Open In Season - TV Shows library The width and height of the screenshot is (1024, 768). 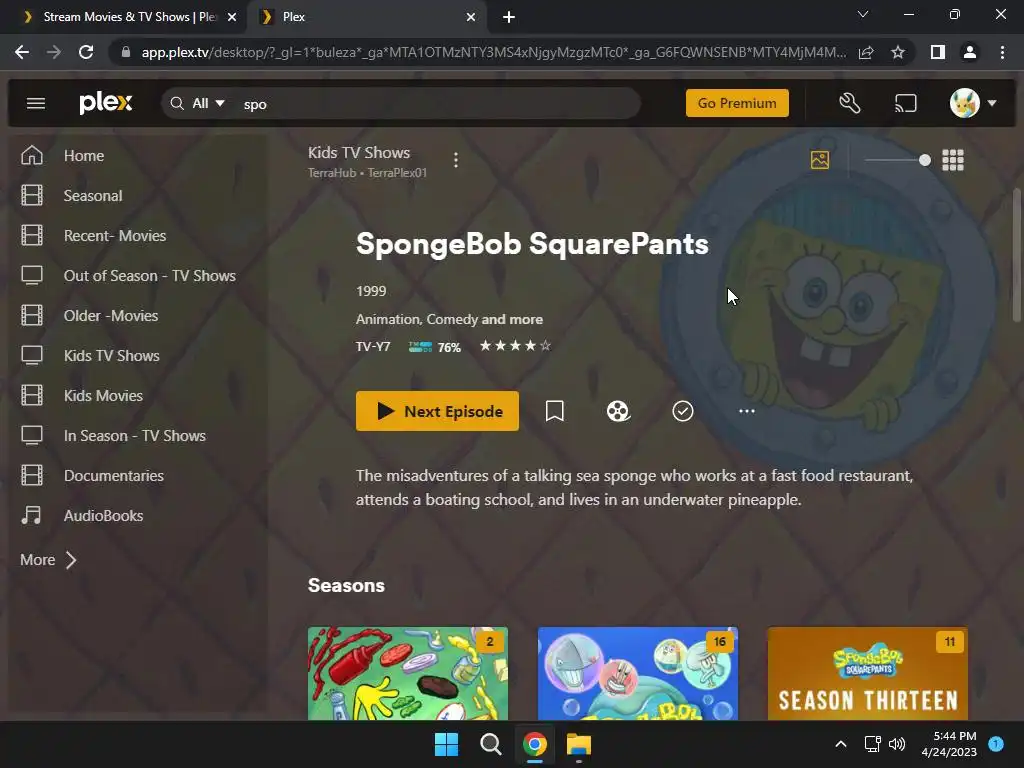[135, 436]
